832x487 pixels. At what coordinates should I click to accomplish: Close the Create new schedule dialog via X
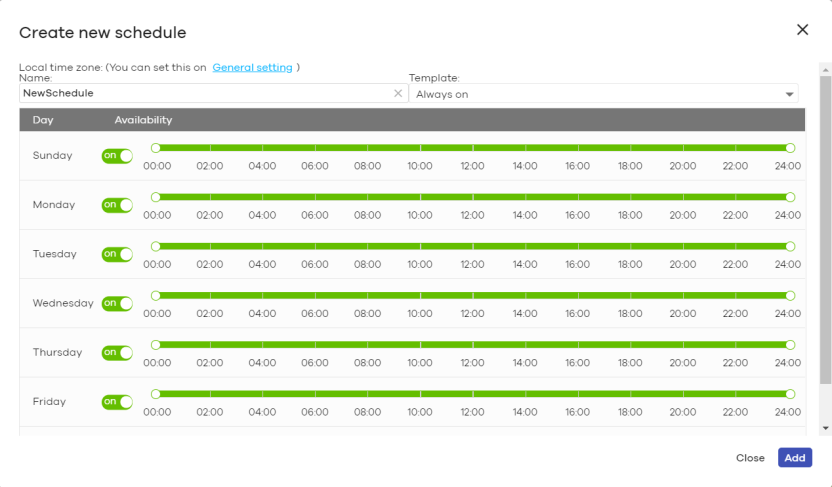pos(802,30)
